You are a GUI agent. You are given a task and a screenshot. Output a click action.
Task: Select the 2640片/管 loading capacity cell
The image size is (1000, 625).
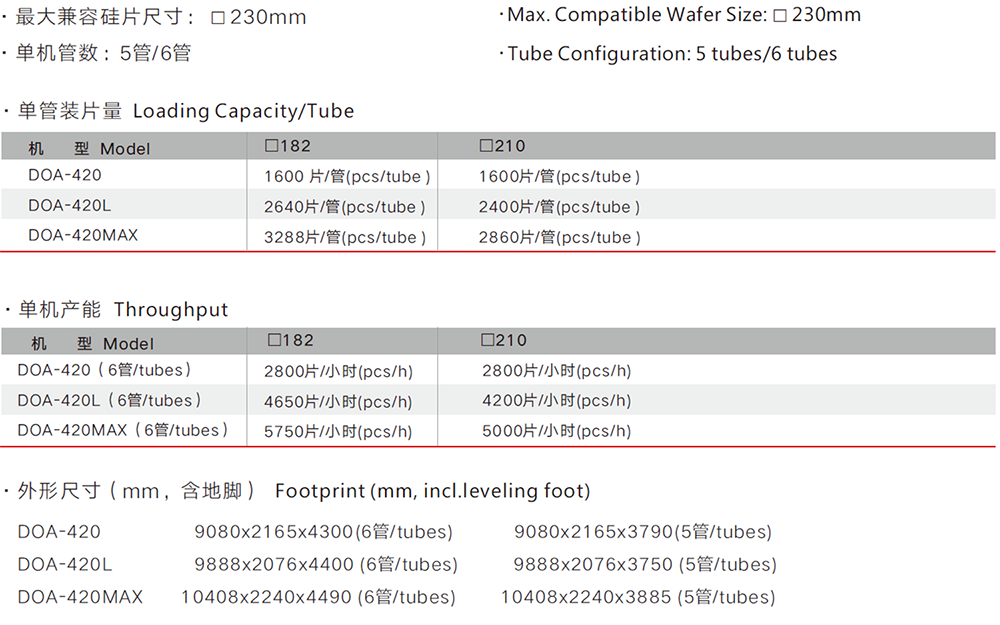point(345,207)
